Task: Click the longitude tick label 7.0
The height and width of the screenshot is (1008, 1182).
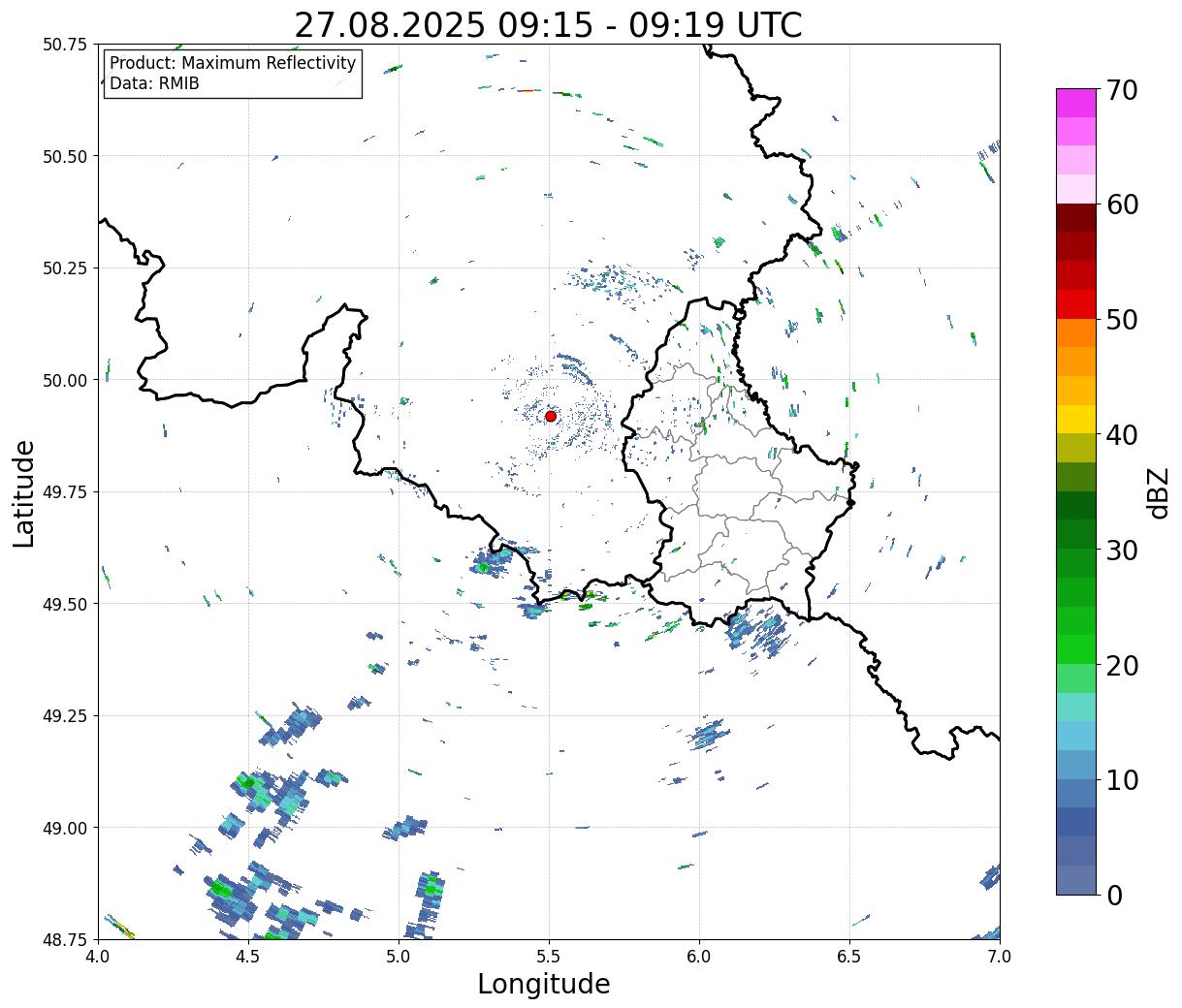Action: click(1000, 958)
